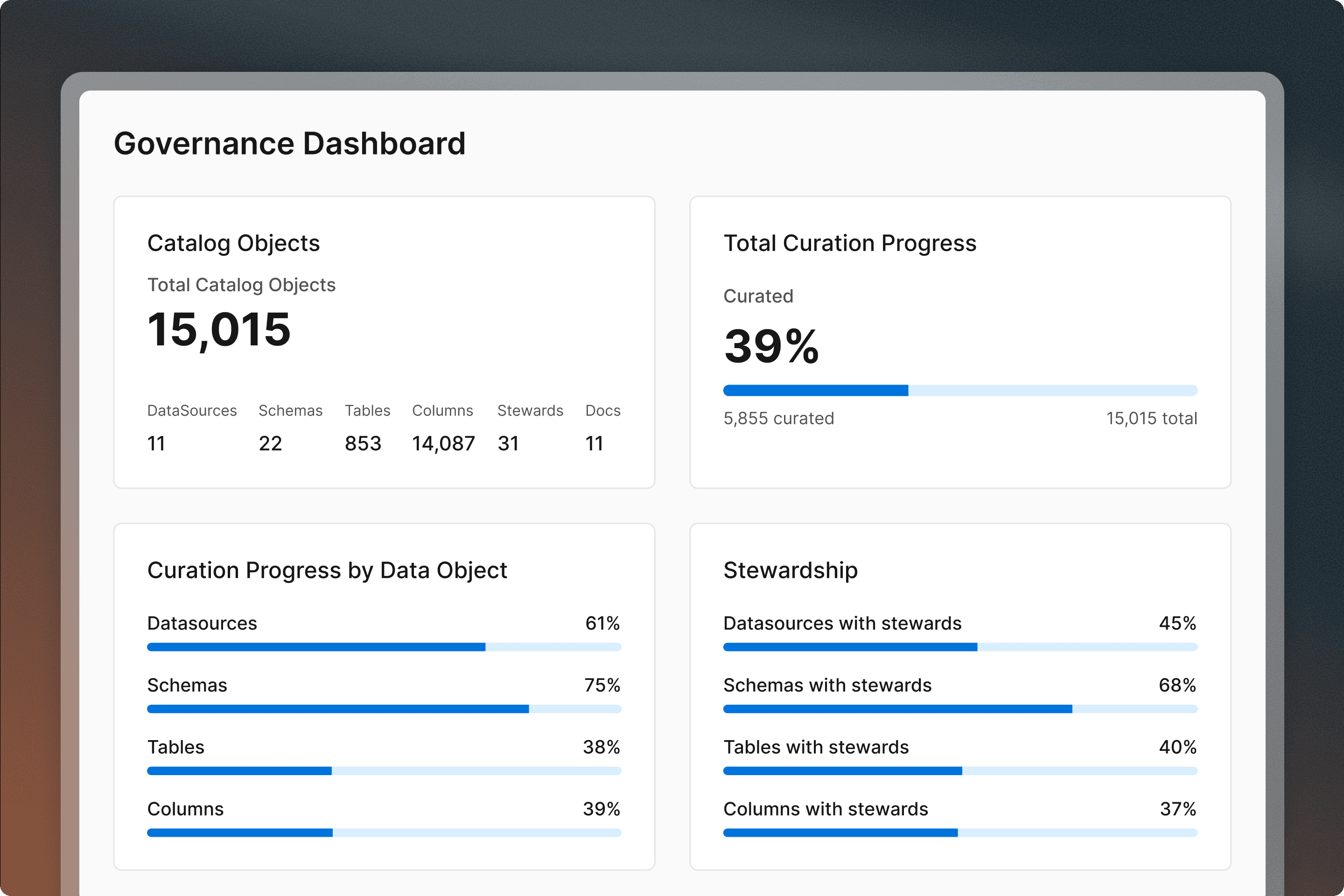Click the Datasources curation row label
1344x896 pixels.
point(202,623)
